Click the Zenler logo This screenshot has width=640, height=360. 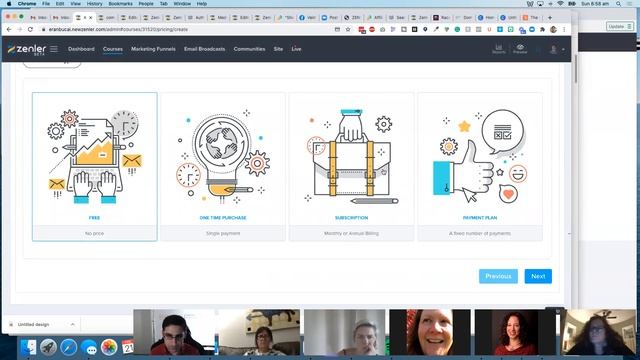[27, 49]
